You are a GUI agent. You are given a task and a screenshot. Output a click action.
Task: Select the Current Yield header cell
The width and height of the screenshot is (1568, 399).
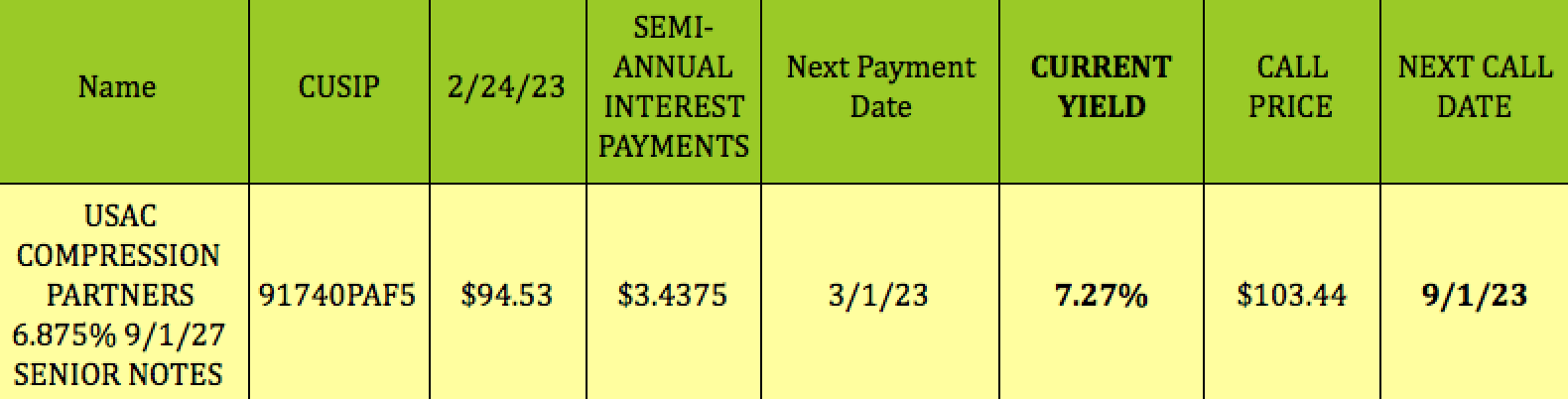(x=1101, y=87)
